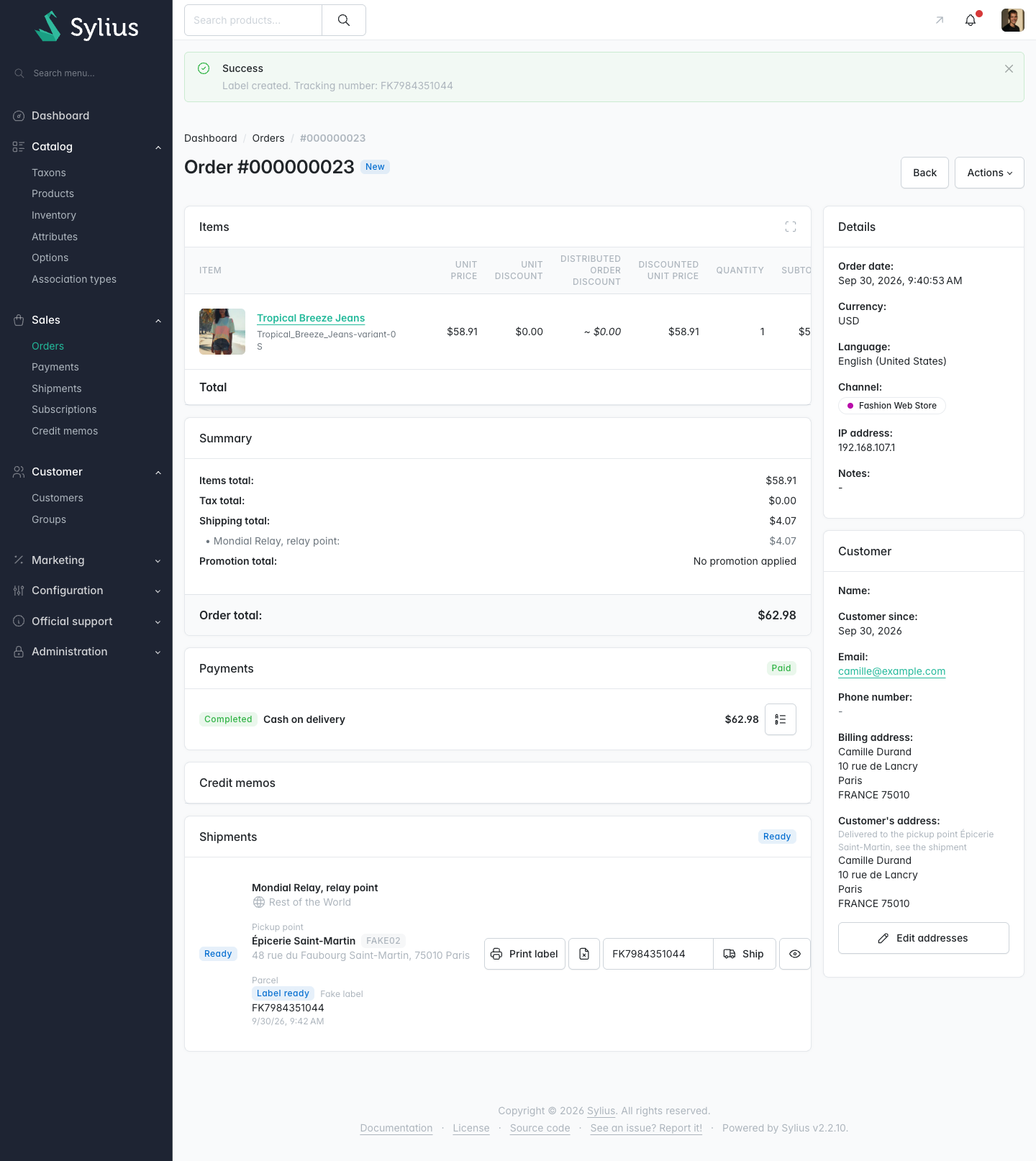Collapse the Customer menu chevron

[x=158, y=473]
